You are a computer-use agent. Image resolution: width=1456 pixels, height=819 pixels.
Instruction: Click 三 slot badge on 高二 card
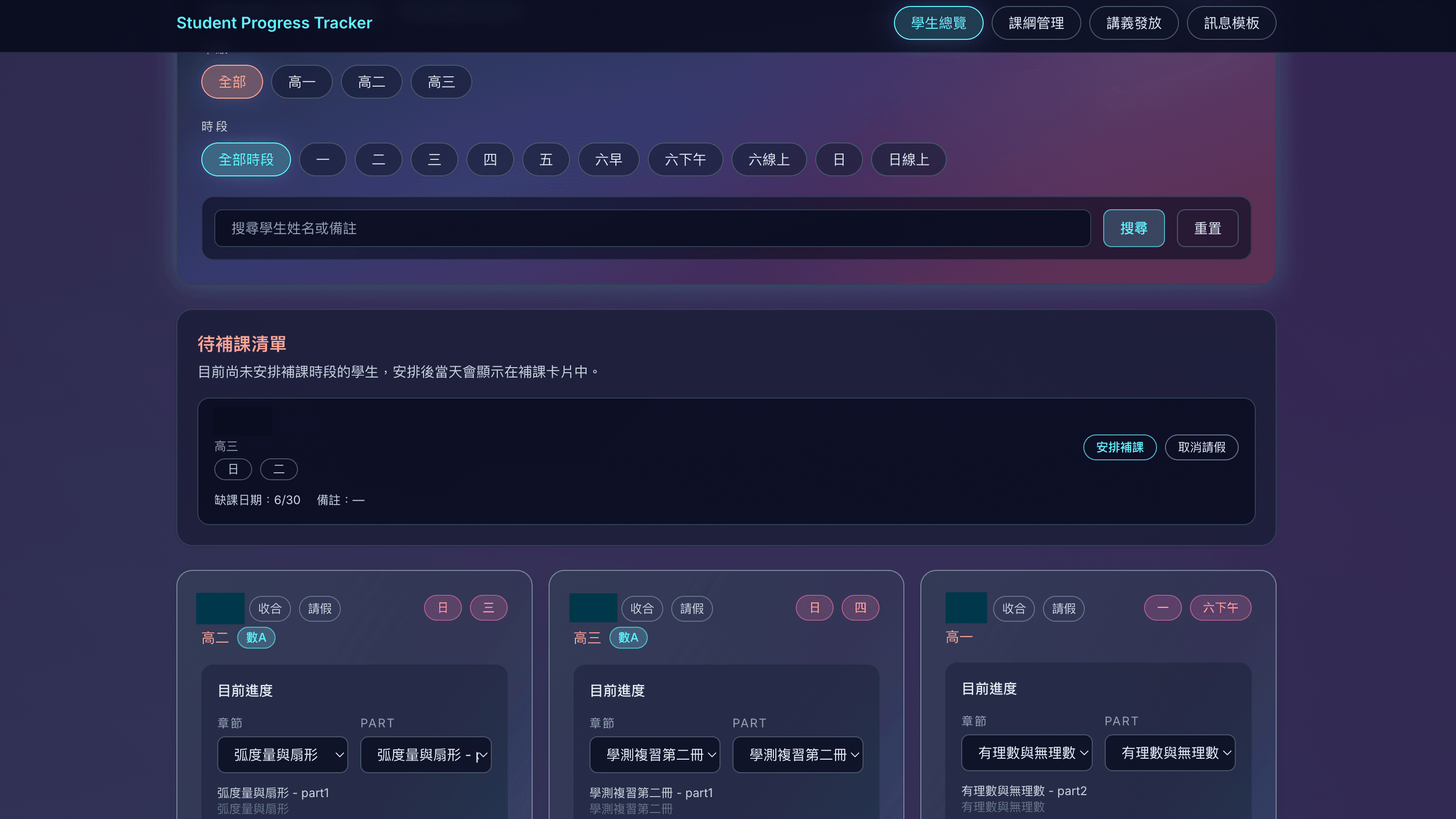coord(489,608)
